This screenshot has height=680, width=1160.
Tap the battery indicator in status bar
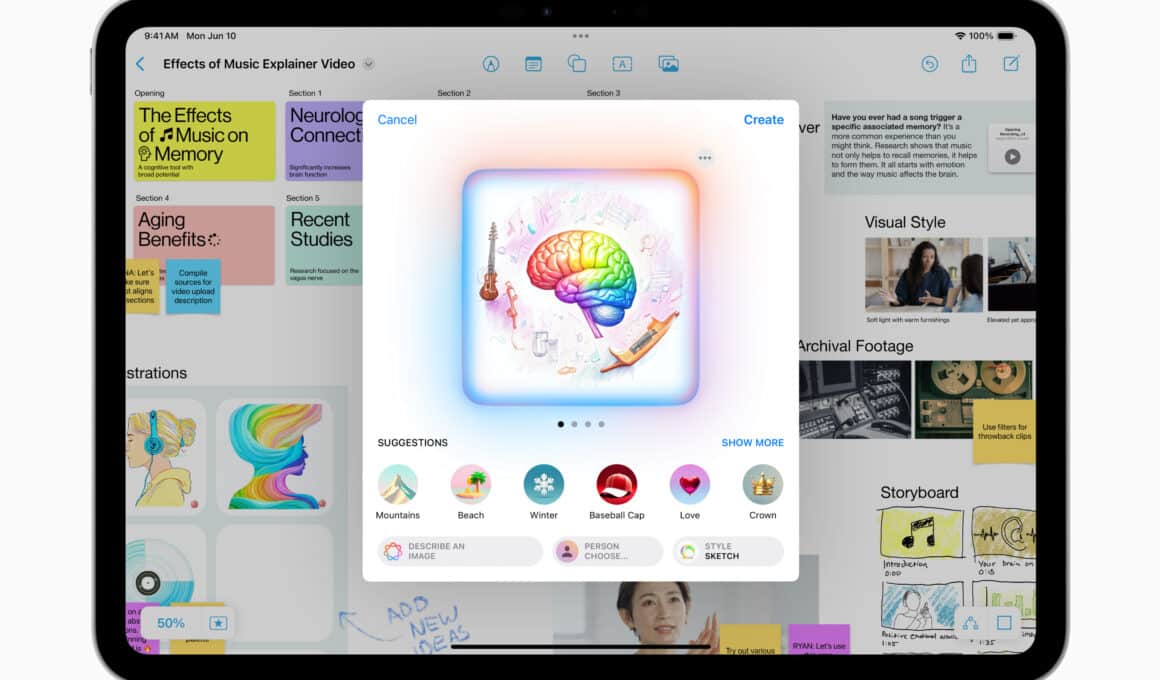tap(1006, 36)
